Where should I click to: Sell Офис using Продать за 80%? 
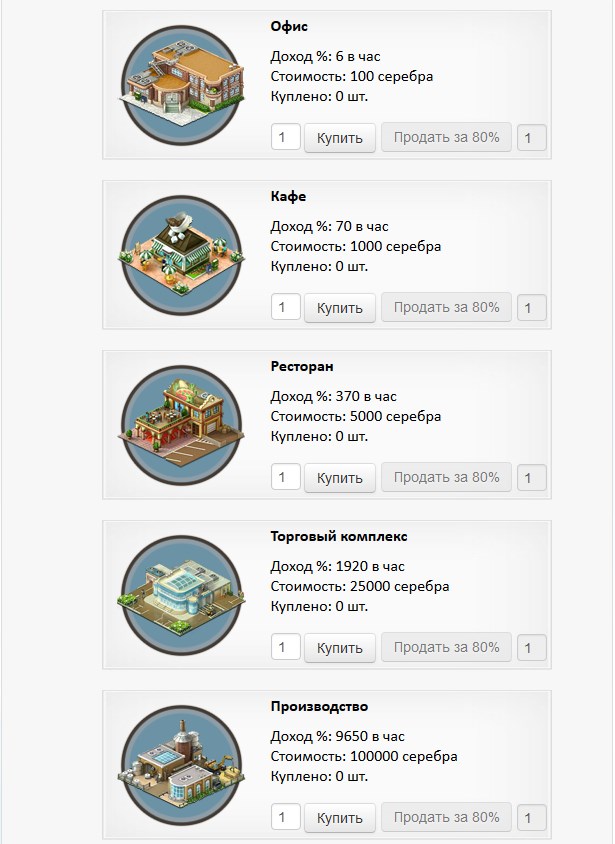pyautogui.click(x=446, y=137)
